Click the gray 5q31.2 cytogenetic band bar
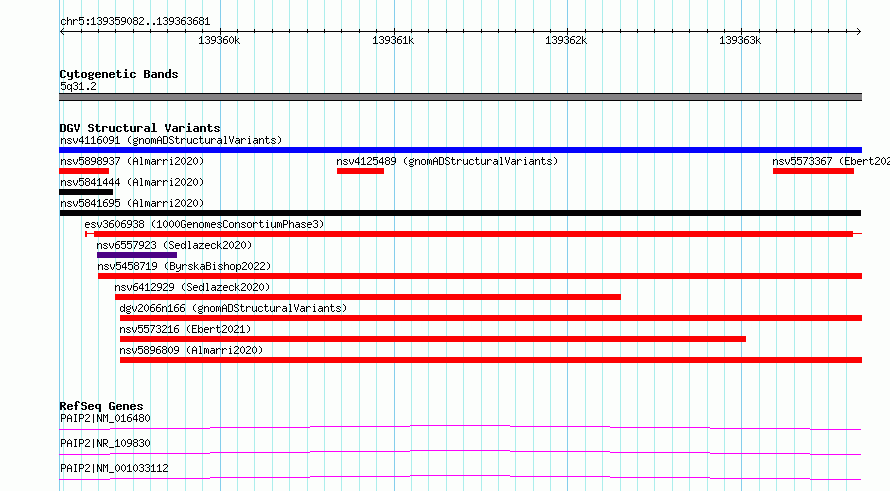 coord(460,97)
